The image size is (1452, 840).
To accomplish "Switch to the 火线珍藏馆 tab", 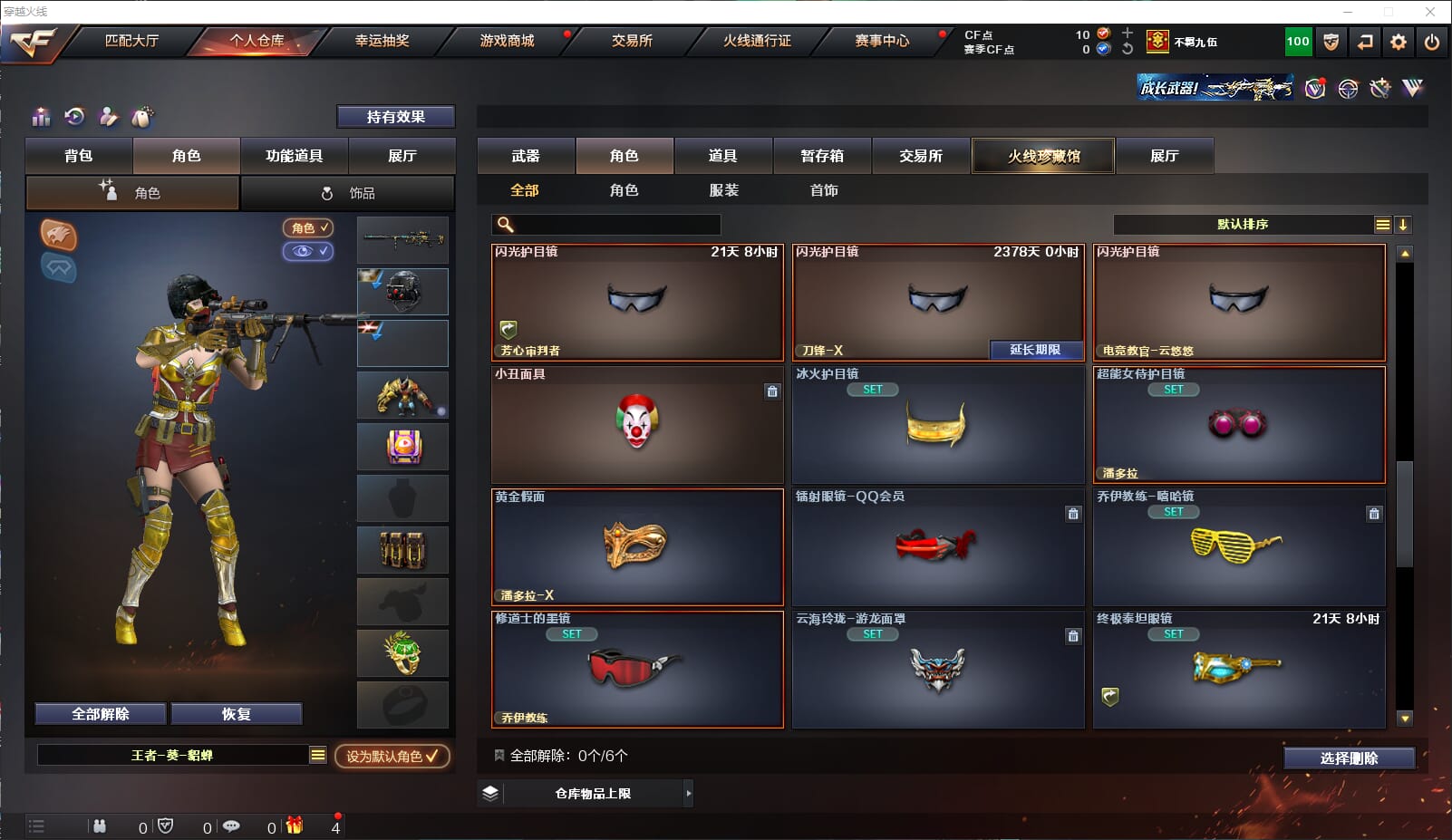I will (1043, 156).
